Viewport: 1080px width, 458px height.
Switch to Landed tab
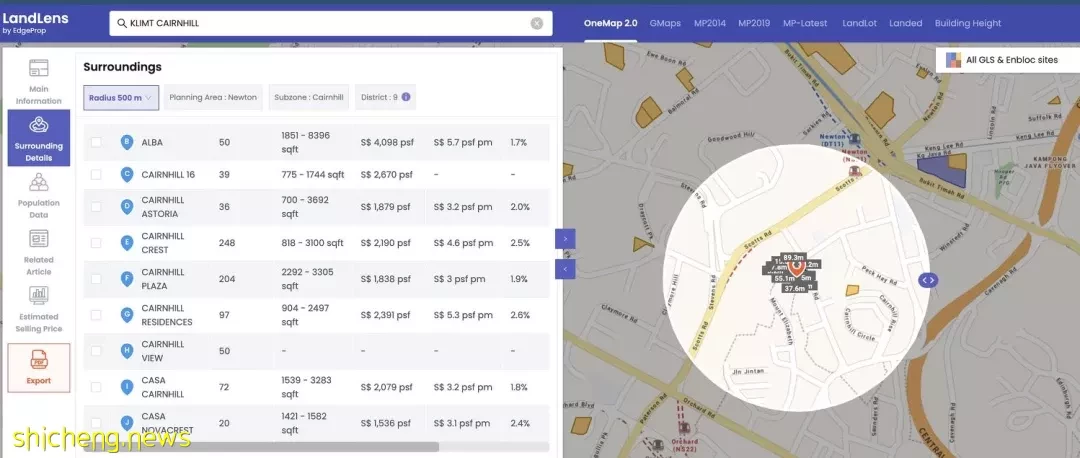[906, 23]
